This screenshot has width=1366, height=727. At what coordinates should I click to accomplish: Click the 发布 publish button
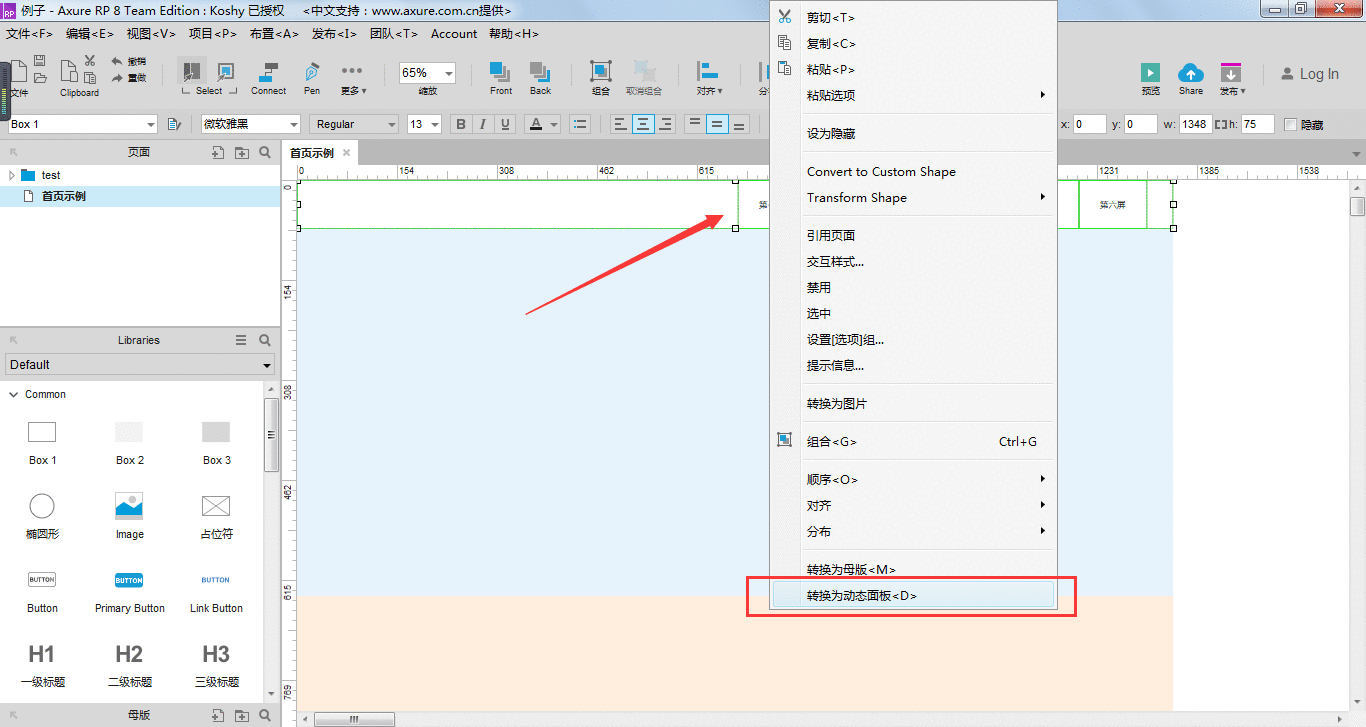[x=1231, y=79]
